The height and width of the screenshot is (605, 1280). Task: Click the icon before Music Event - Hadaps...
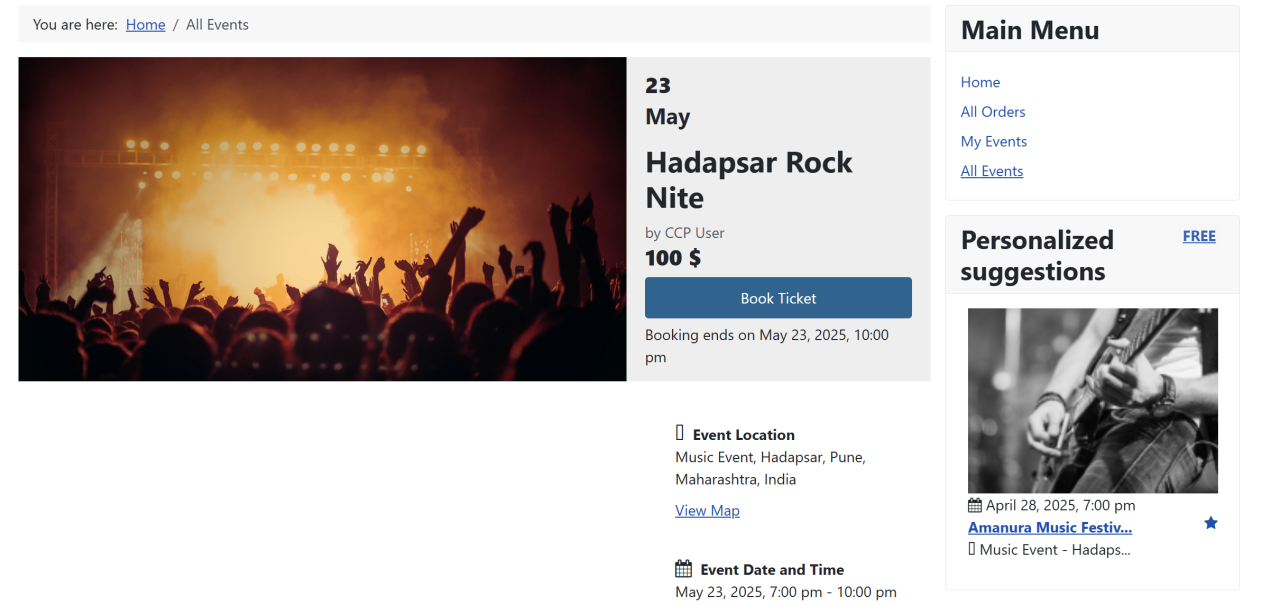972,549
